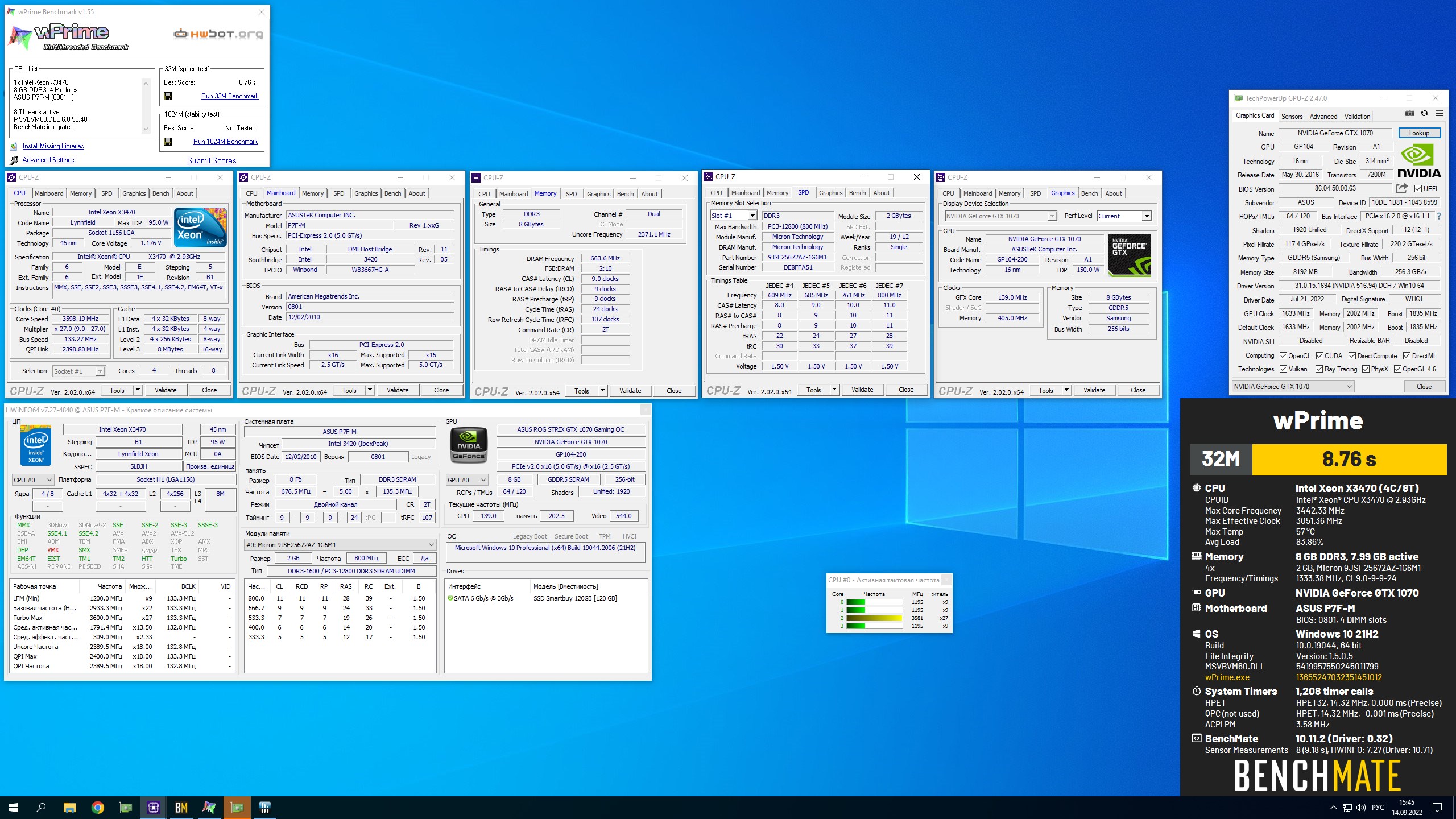Open volume control in system tray

[x=1360, y=807]
